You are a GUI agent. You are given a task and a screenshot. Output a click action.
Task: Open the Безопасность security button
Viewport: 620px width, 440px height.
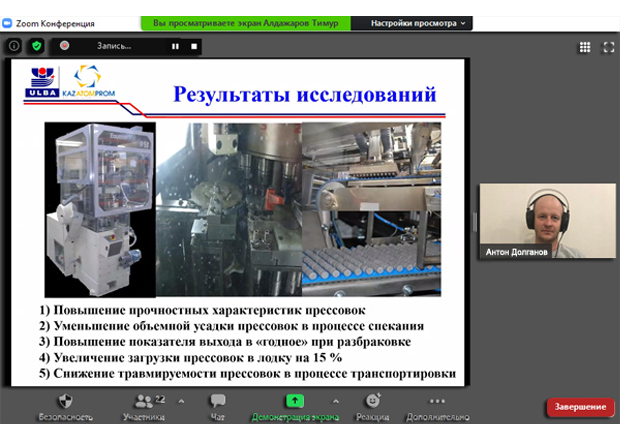(x=66, y=407)
